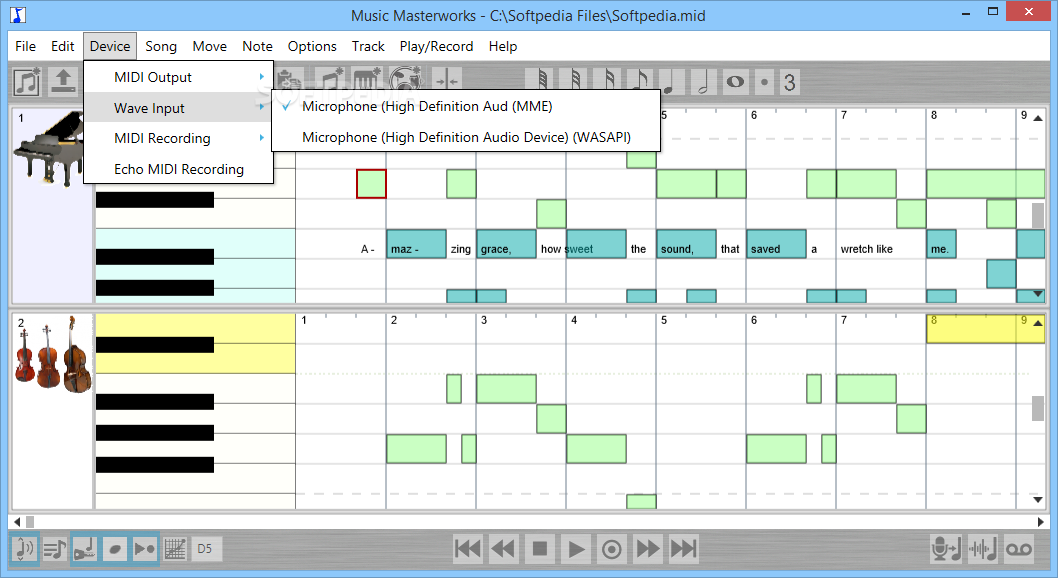
Task: Click track 1 vertical scroll down arrow
Action: (x=1038, y=295)
